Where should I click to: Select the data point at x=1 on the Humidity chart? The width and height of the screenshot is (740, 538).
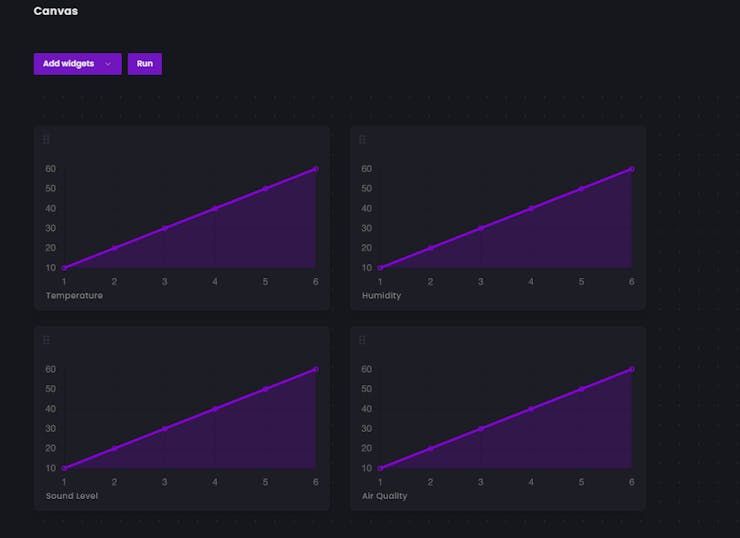tap(380, 268)
